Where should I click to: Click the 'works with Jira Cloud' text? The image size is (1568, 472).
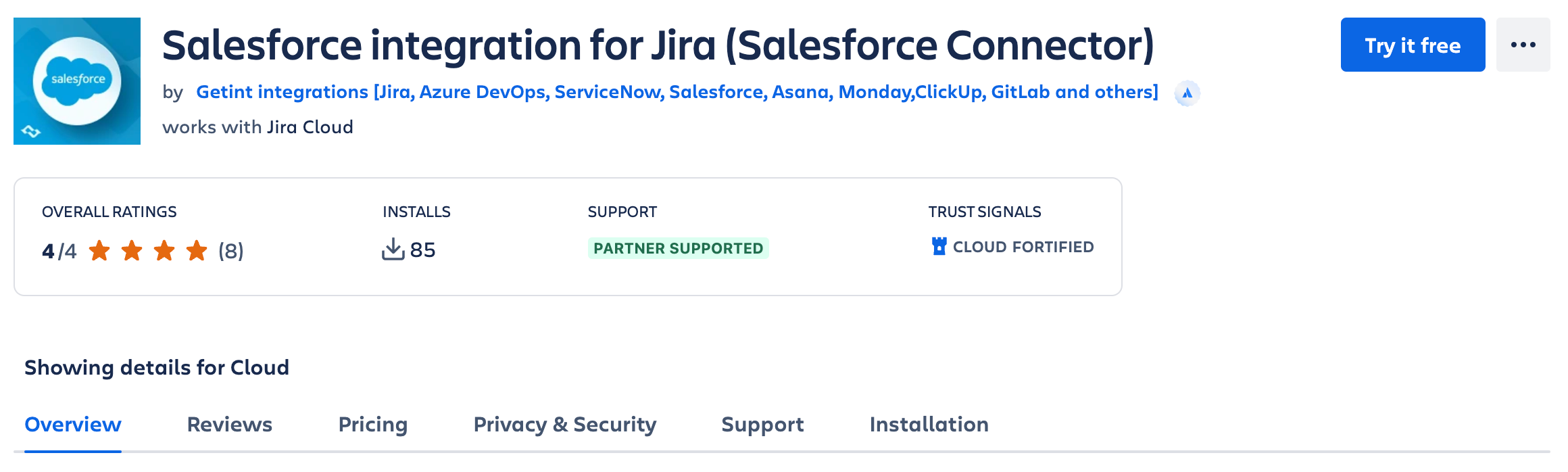pos(258,127)
